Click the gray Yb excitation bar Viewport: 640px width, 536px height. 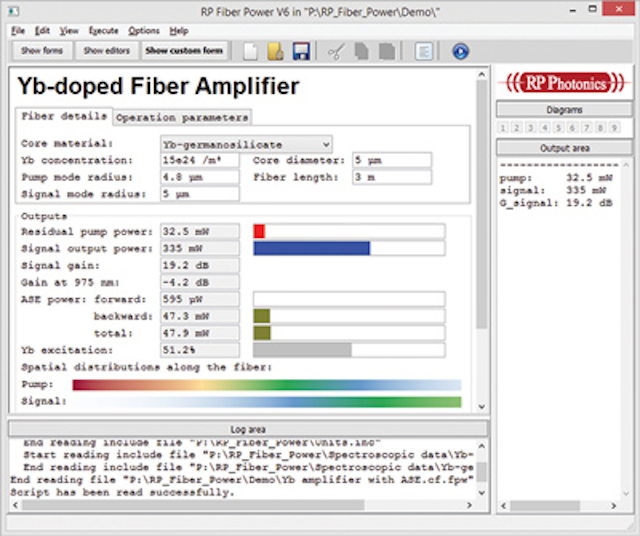pos(302,350)
